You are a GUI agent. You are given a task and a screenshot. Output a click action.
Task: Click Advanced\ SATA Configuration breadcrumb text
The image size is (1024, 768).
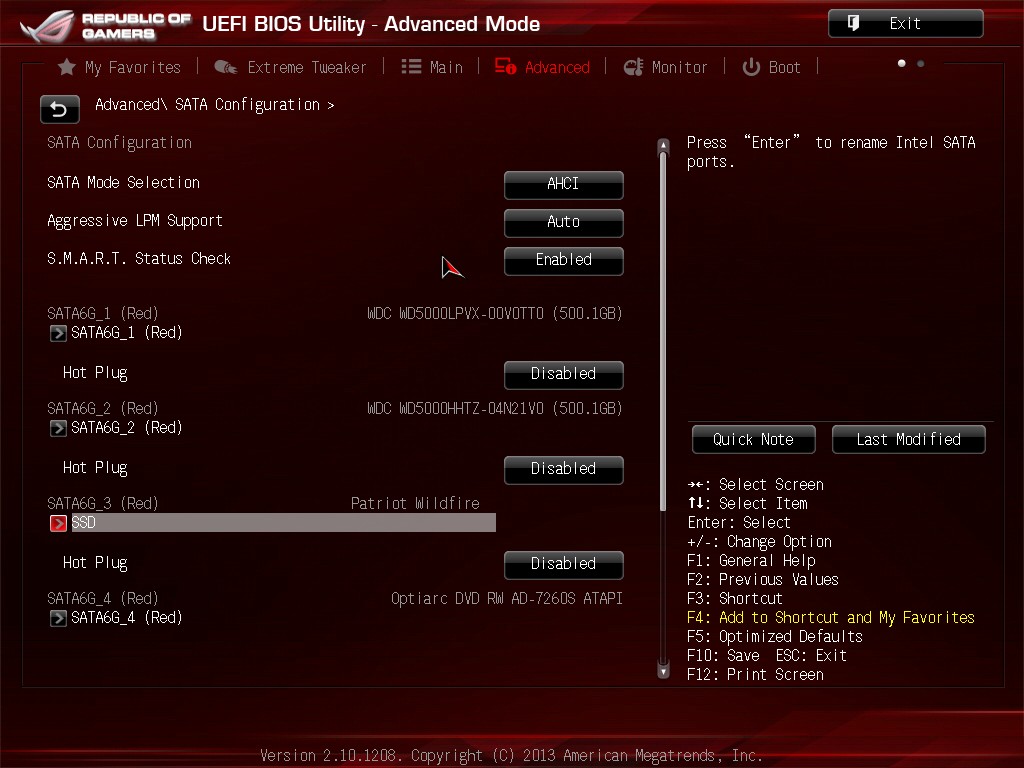click(214, 105)
